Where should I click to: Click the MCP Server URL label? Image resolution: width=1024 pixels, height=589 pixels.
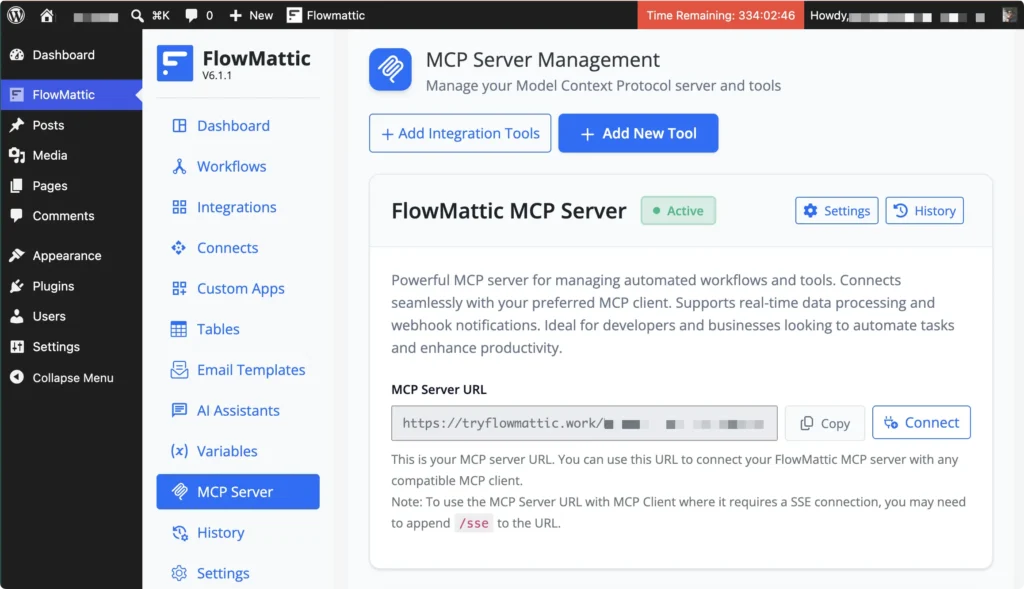coord(439,390)
